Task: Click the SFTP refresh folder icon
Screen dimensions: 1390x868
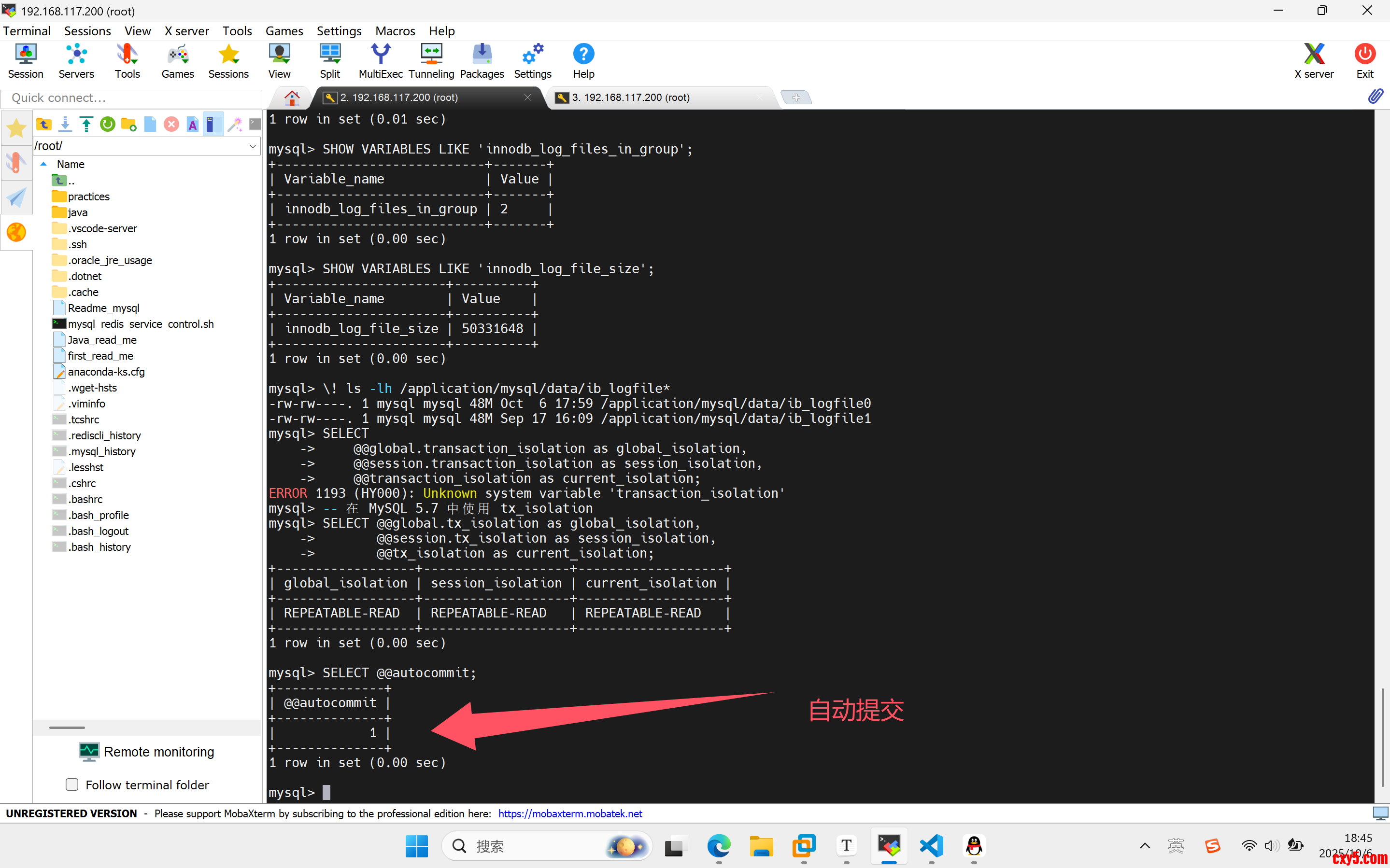Action: pyautogui.click(x=107, y=125)
